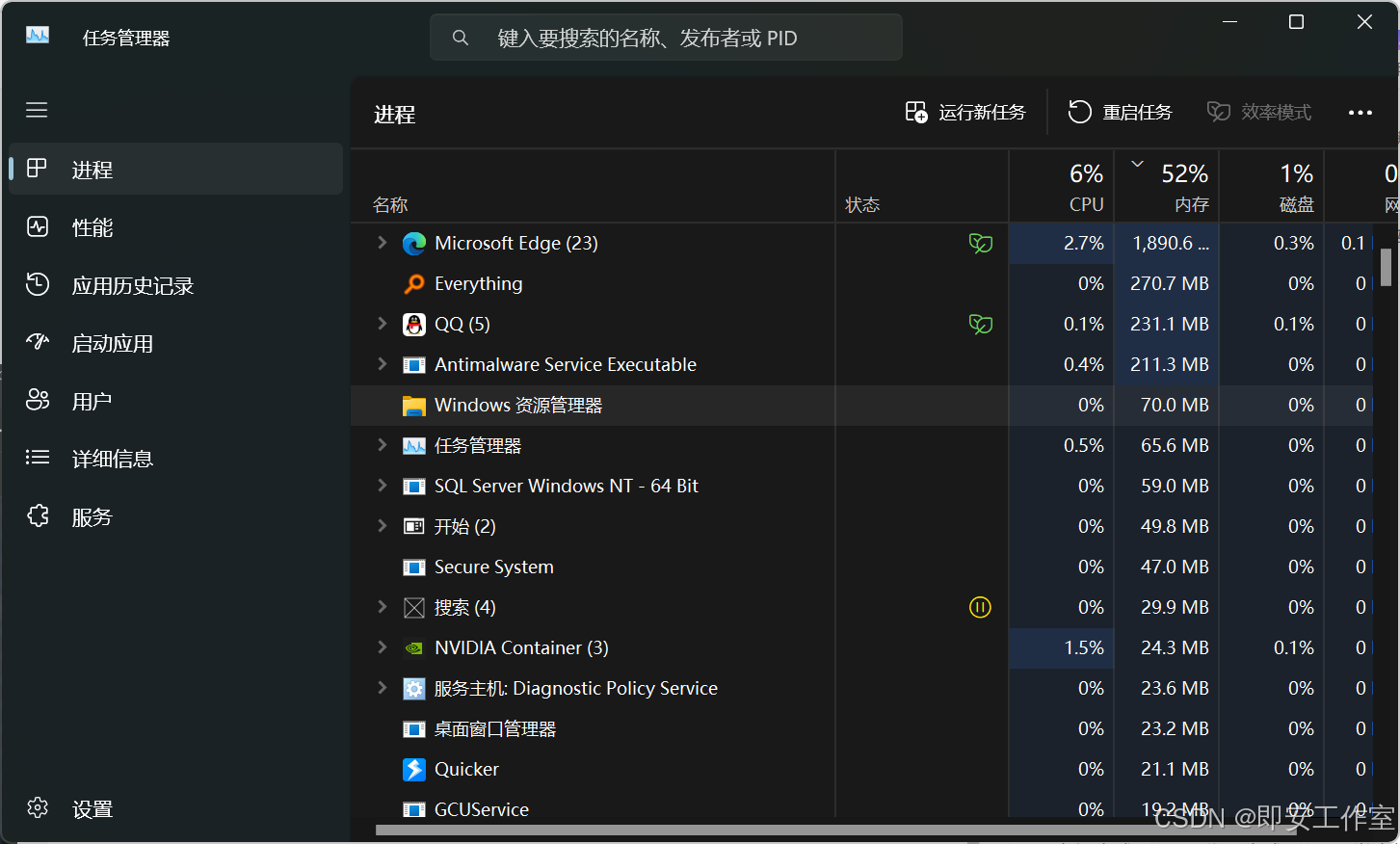
Task: Click the vertical scrollbar thumb
Action: [x=1386, y=267]
